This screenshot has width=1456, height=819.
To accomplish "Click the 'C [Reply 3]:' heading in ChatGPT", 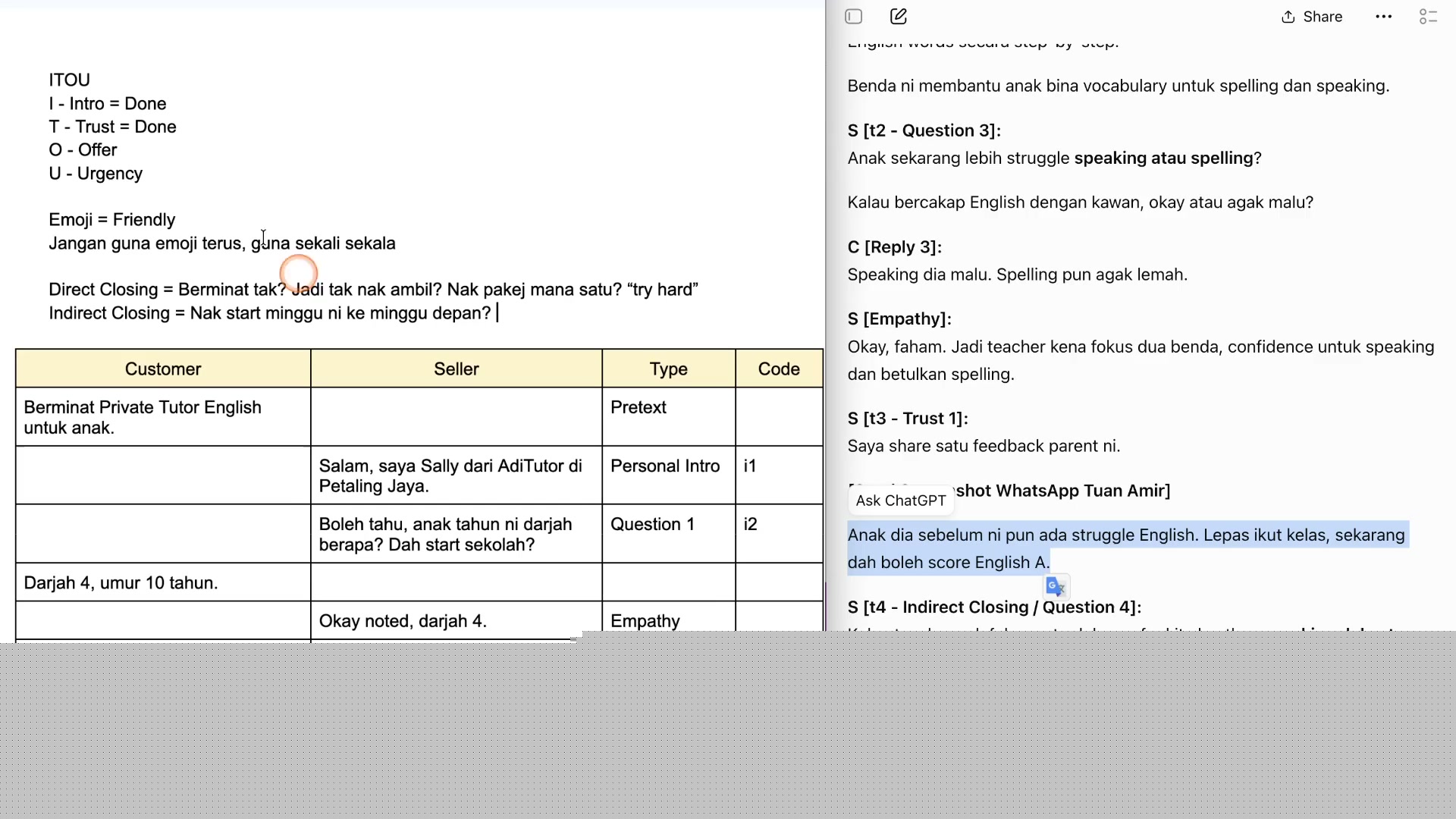I will coord(895,247).
